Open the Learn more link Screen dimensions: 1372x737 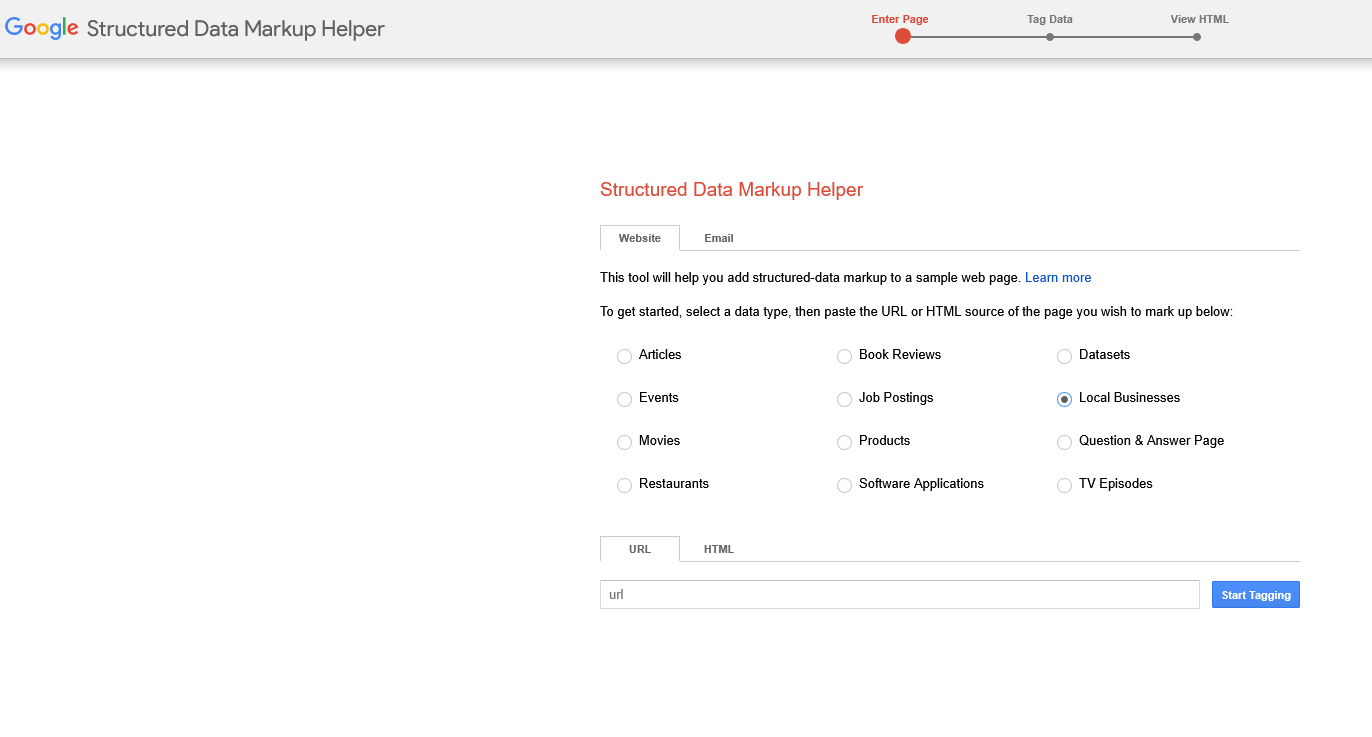pyautogui.click(x=1057, y=278)
